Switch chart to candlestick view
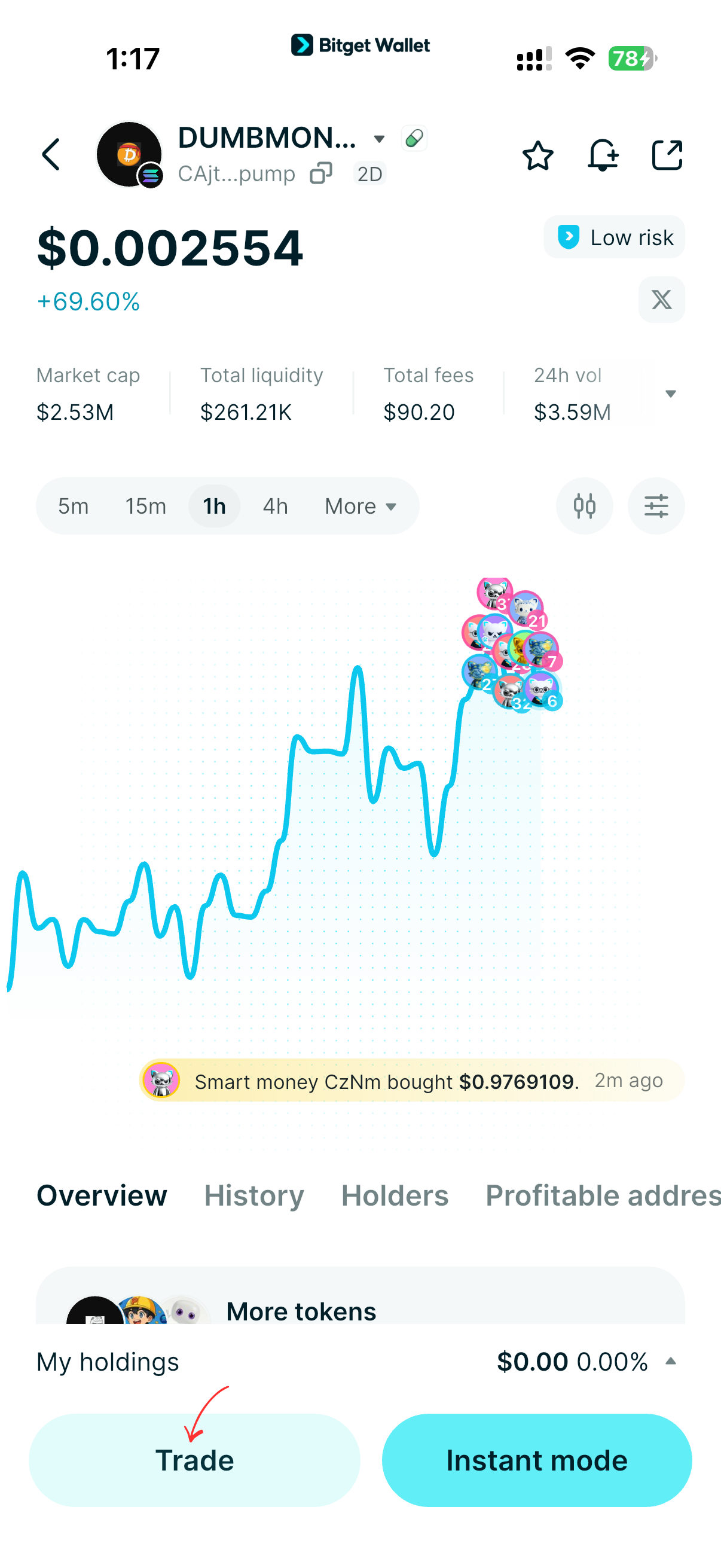 pos(584,505)
